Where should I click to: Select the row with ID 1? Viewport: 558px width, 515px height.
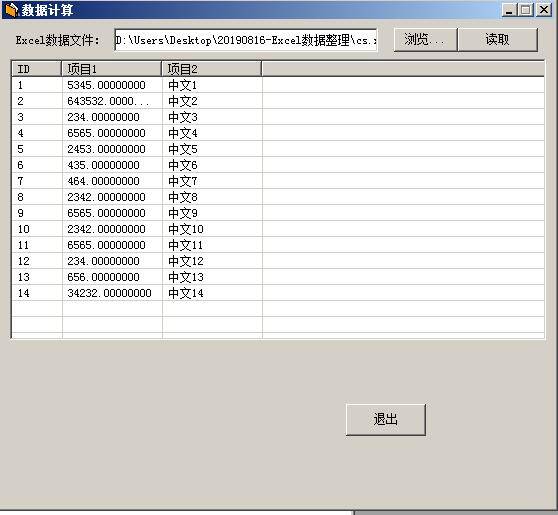pyautogui.click(x=278, y=85)
